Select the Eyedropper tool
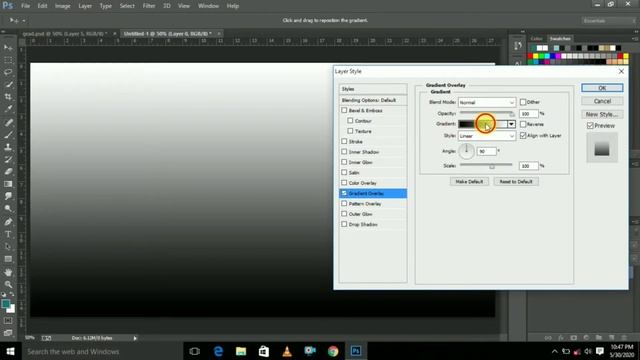This screenshot has width=640, height=360. click(x=8, y=109)
